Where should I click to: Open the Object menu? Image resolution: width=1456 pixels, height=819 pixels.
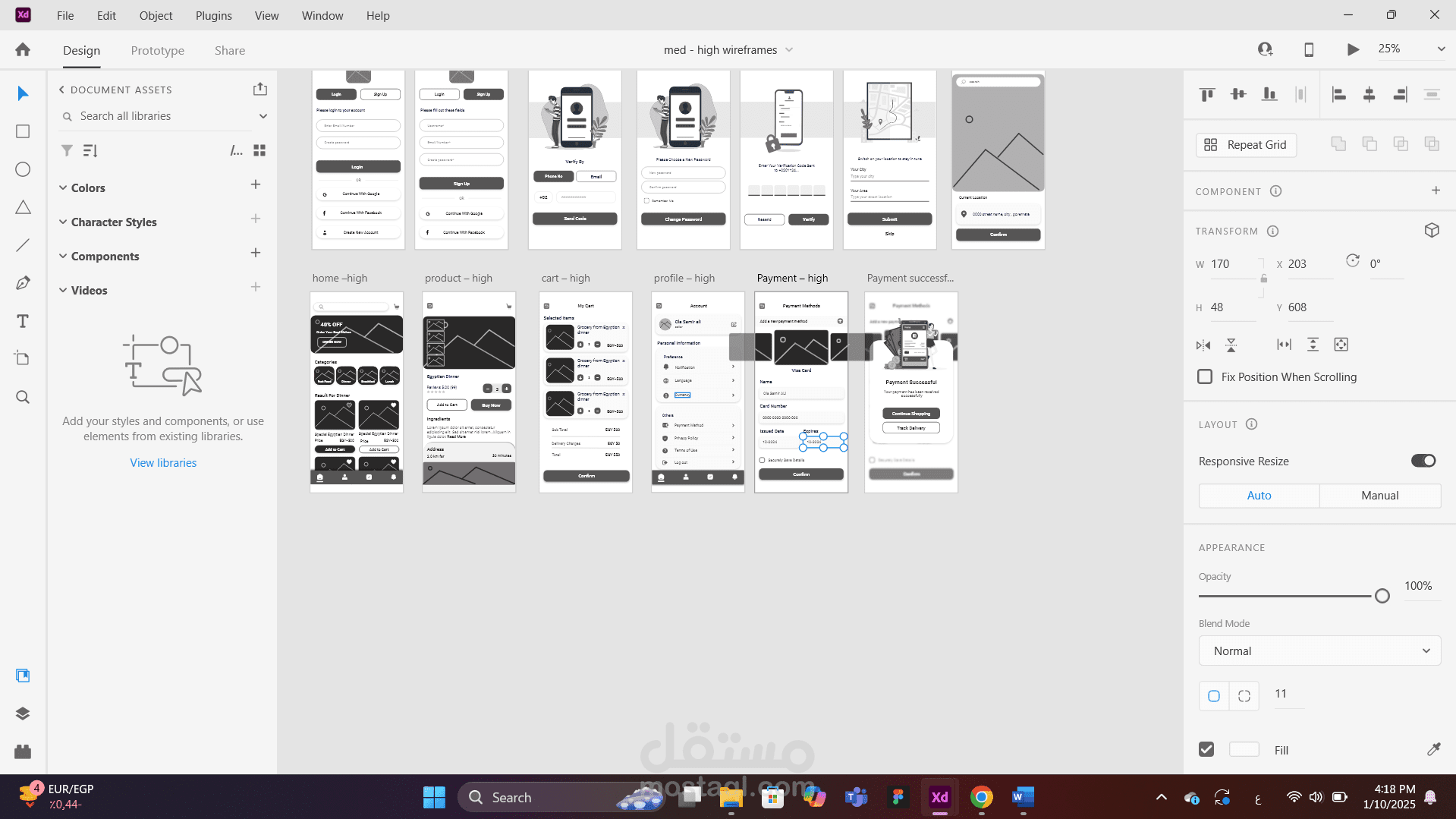click(x=156, y=15)
